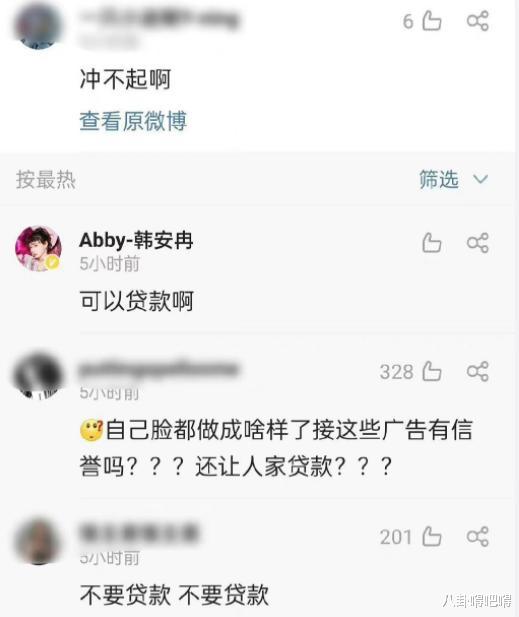Viewport: 519px width, 617px height.
Task: Open Abby-韩安冉's profile name
Action: [136, 240]
